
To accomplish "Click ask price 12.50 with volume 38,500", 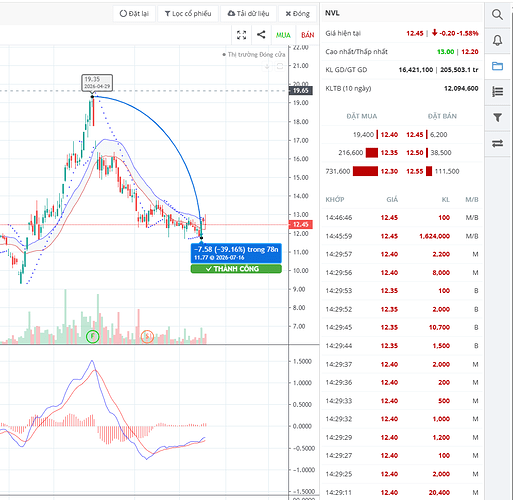I will tap(415, 153).
